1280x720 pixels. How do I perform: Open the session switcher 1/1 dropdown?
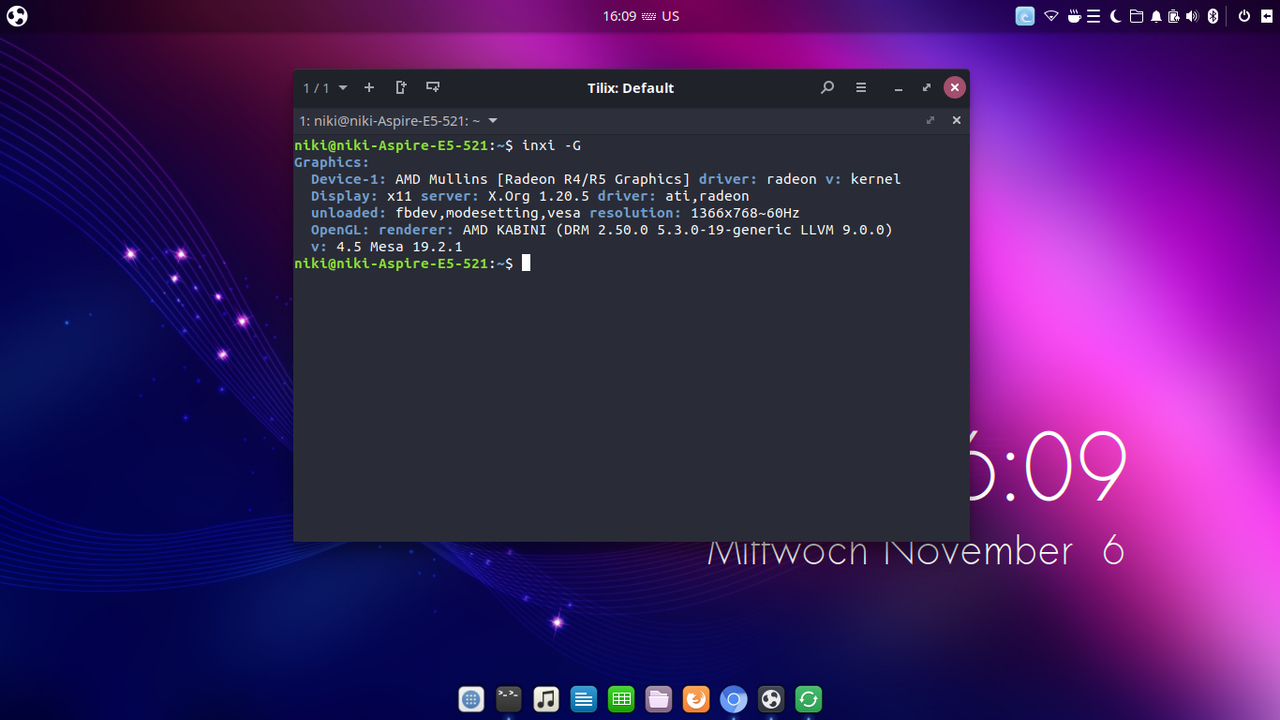pos(326,88)
